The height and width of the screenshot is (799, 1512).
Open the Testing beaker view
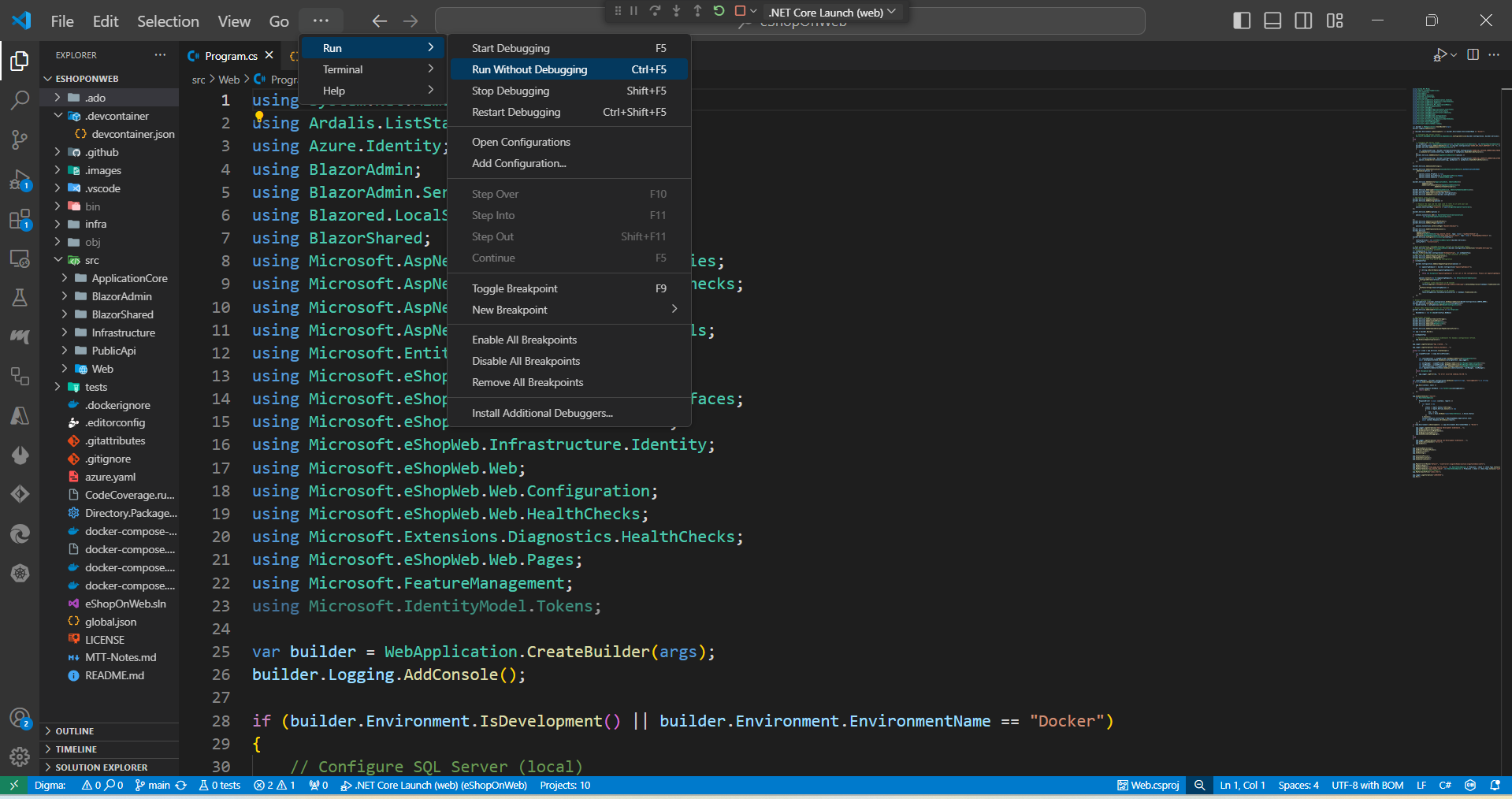20,297
